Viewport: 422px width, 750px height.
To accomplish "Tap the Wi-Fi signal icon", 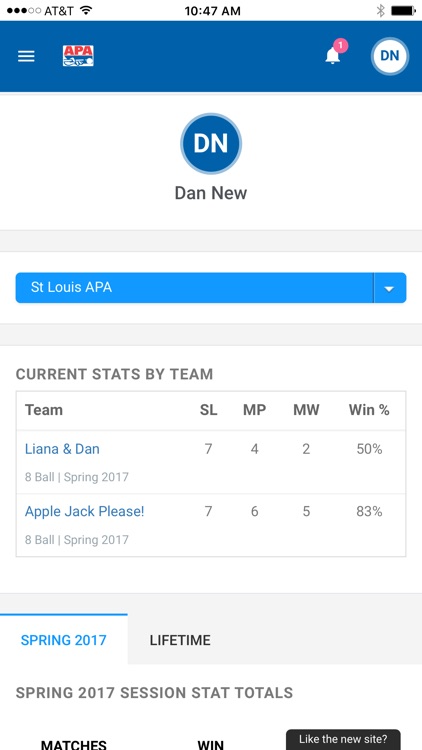I will coord(86,10).
